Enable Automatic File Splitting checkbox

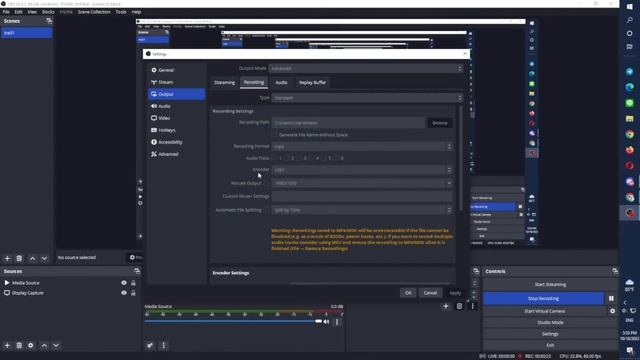tap(267, 210)
